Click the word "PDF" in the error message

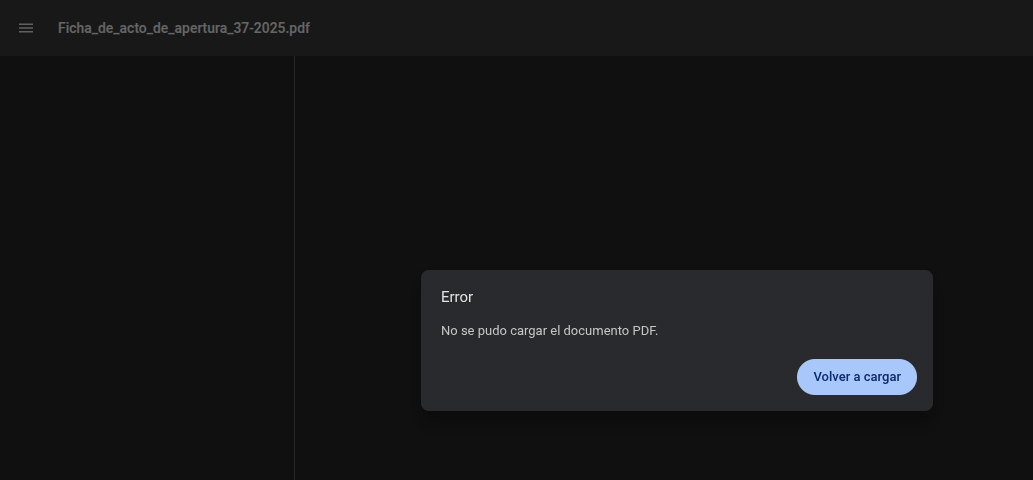click(x=645, y=331)
